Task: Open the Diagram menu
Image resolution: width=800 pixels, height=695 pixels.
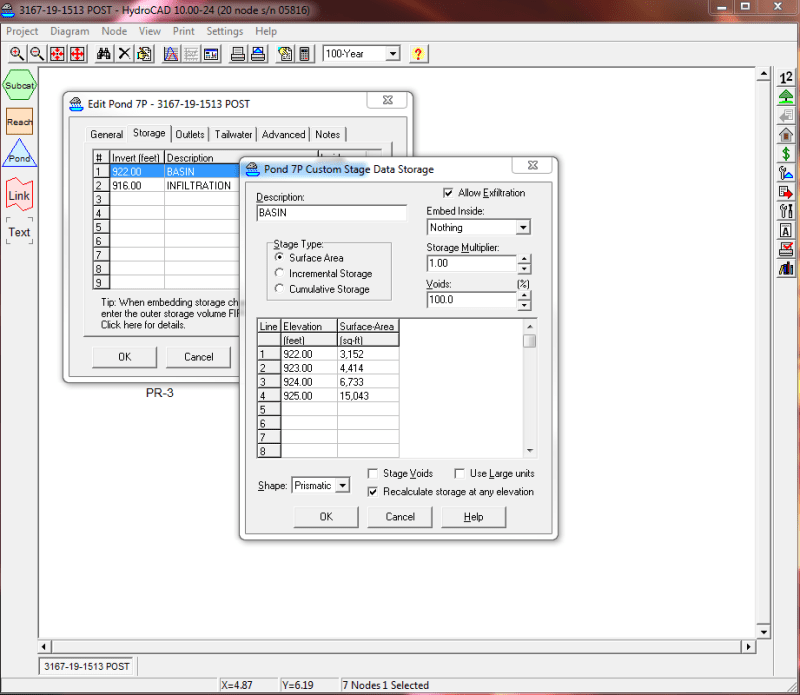Action: 69,31
